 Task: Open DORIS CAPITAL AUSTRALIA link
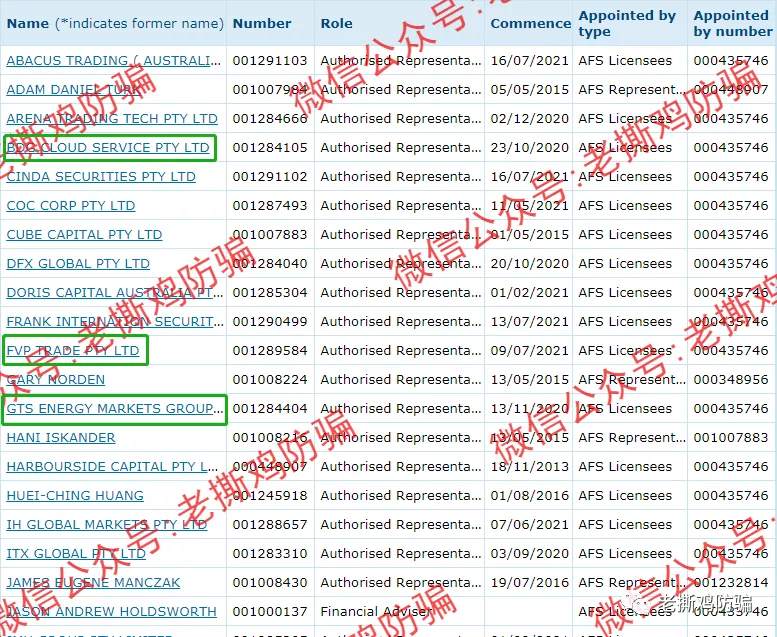pyautogui.click(x=115, y=292)
